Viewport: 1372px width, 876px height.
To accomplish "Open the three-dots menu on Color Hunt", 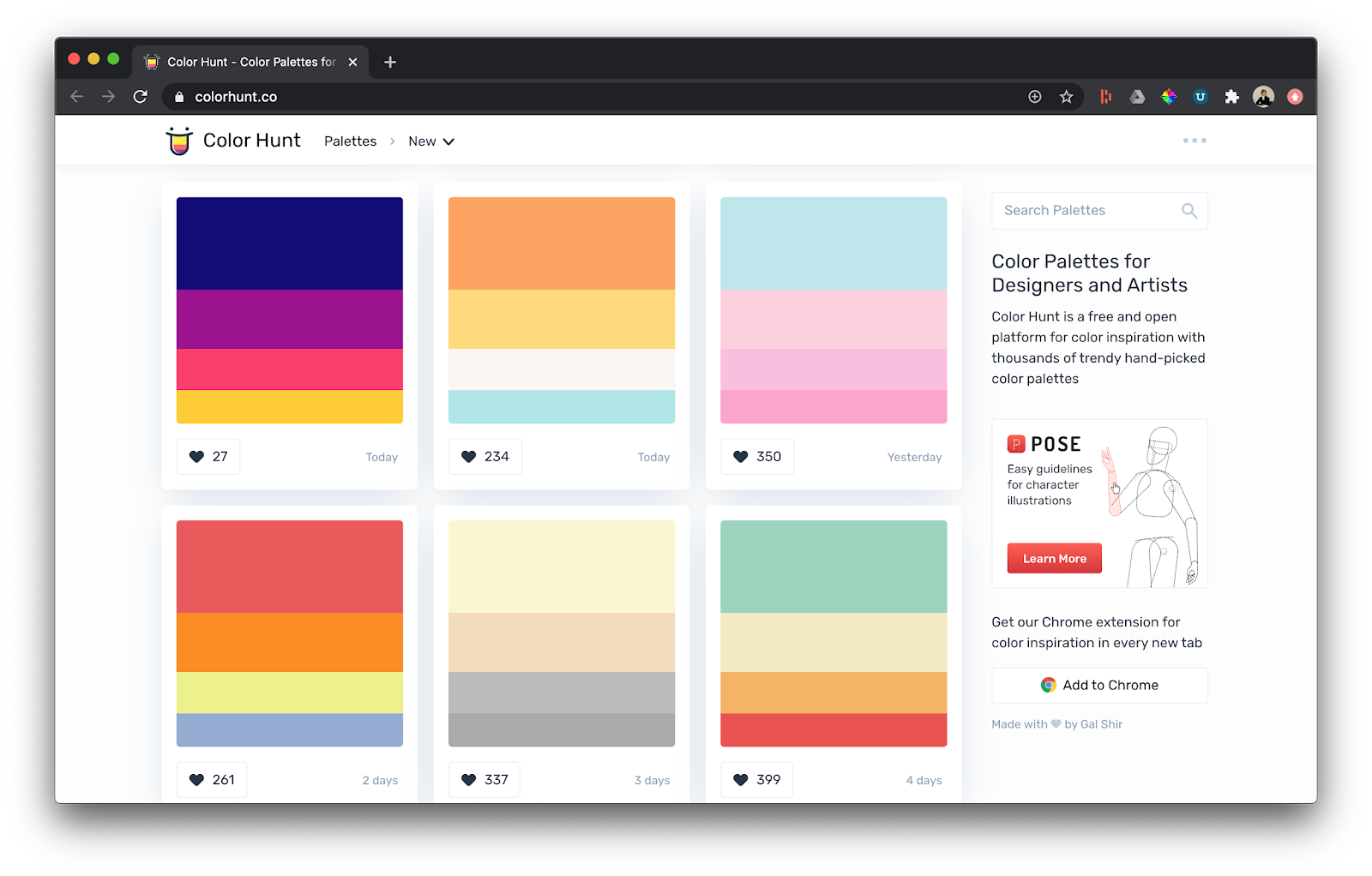I will (x=1194, y=141).
